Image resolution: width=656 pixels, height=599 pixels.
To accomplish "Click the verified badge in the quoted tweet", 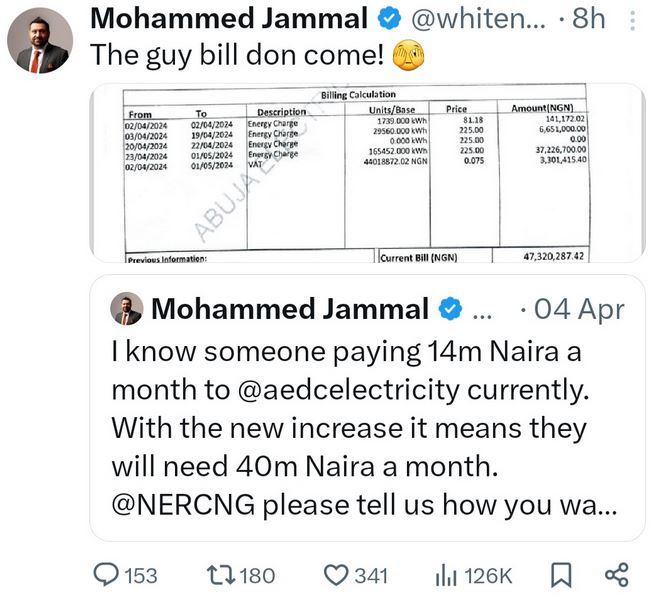I will (x=452, y=309).
